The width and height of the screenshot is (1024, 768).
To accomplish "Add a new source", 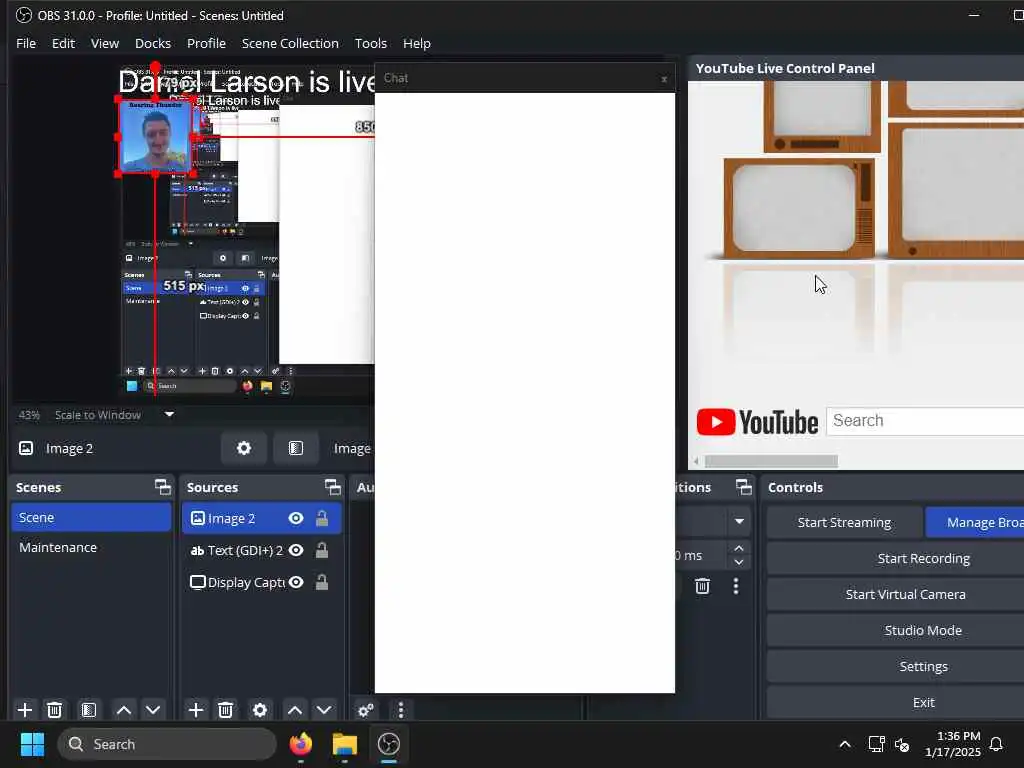I will [195, 710].
